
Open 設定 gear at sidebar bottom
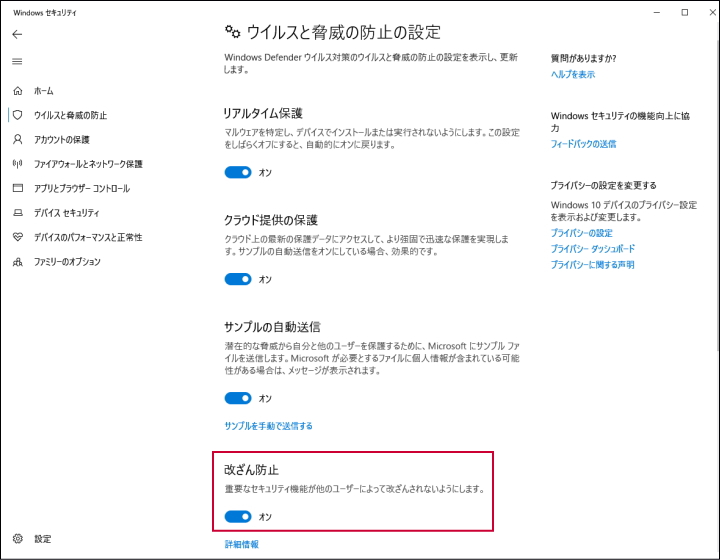17,539
